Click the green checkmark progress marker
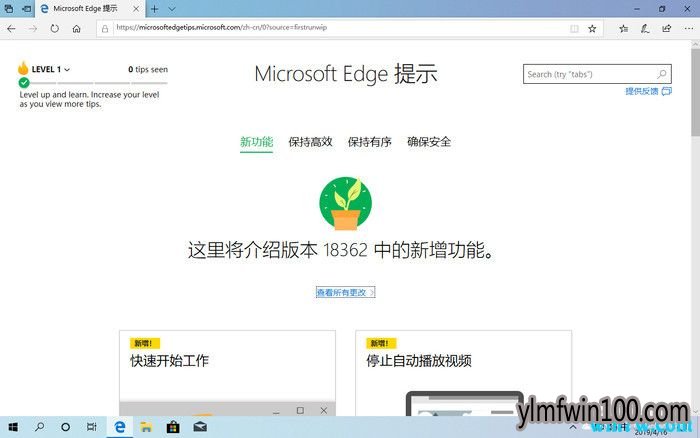The width and height of the screenshot is (700, 438). click(x=24, y=83)
